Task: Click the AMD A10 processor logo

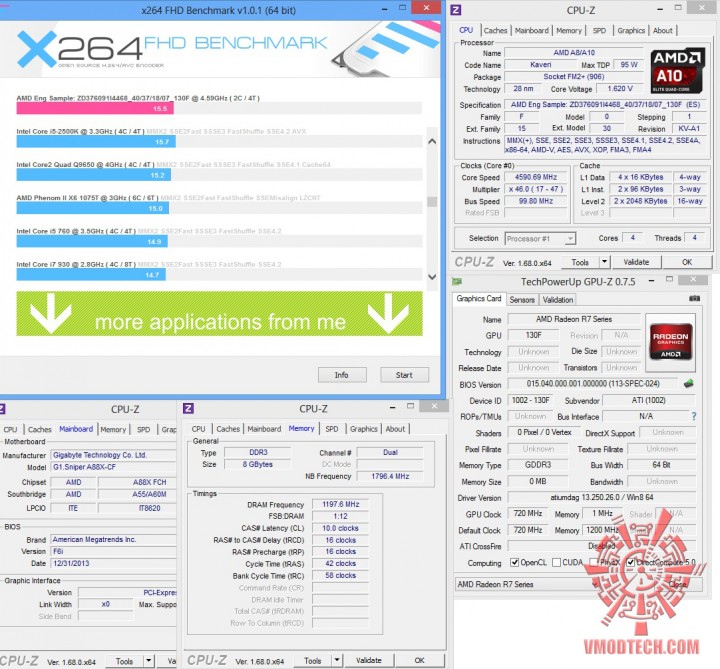Action: [677, 70]
